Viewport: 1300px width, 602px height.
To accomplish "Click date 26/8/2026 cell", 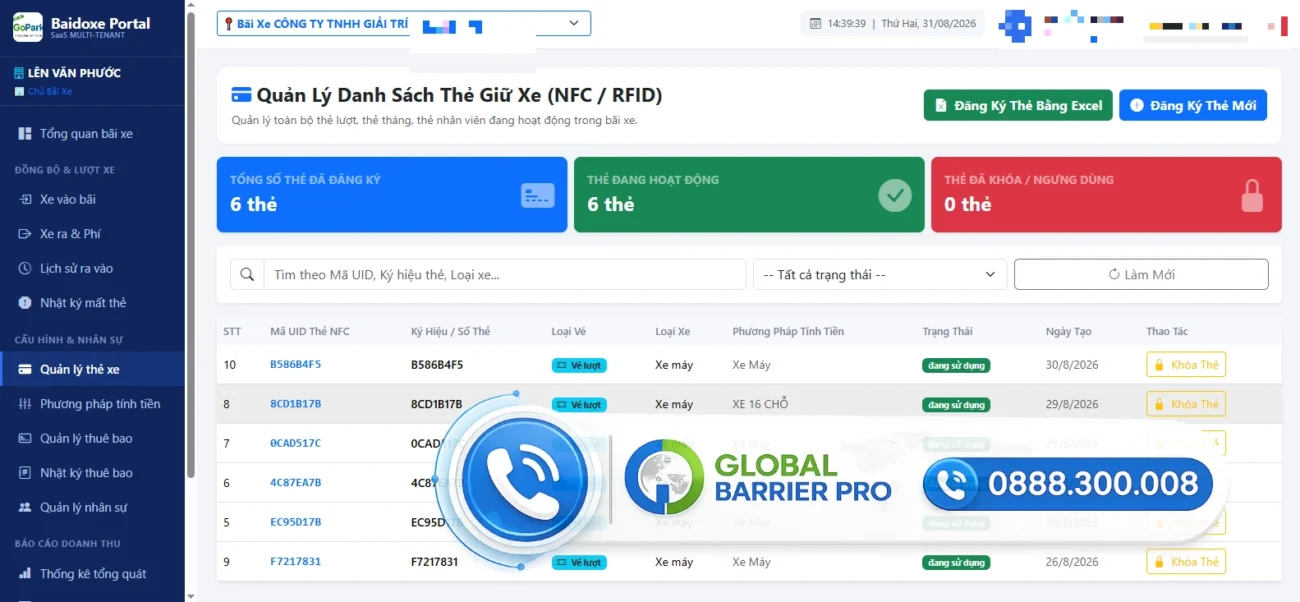I will pos(1072,562).
